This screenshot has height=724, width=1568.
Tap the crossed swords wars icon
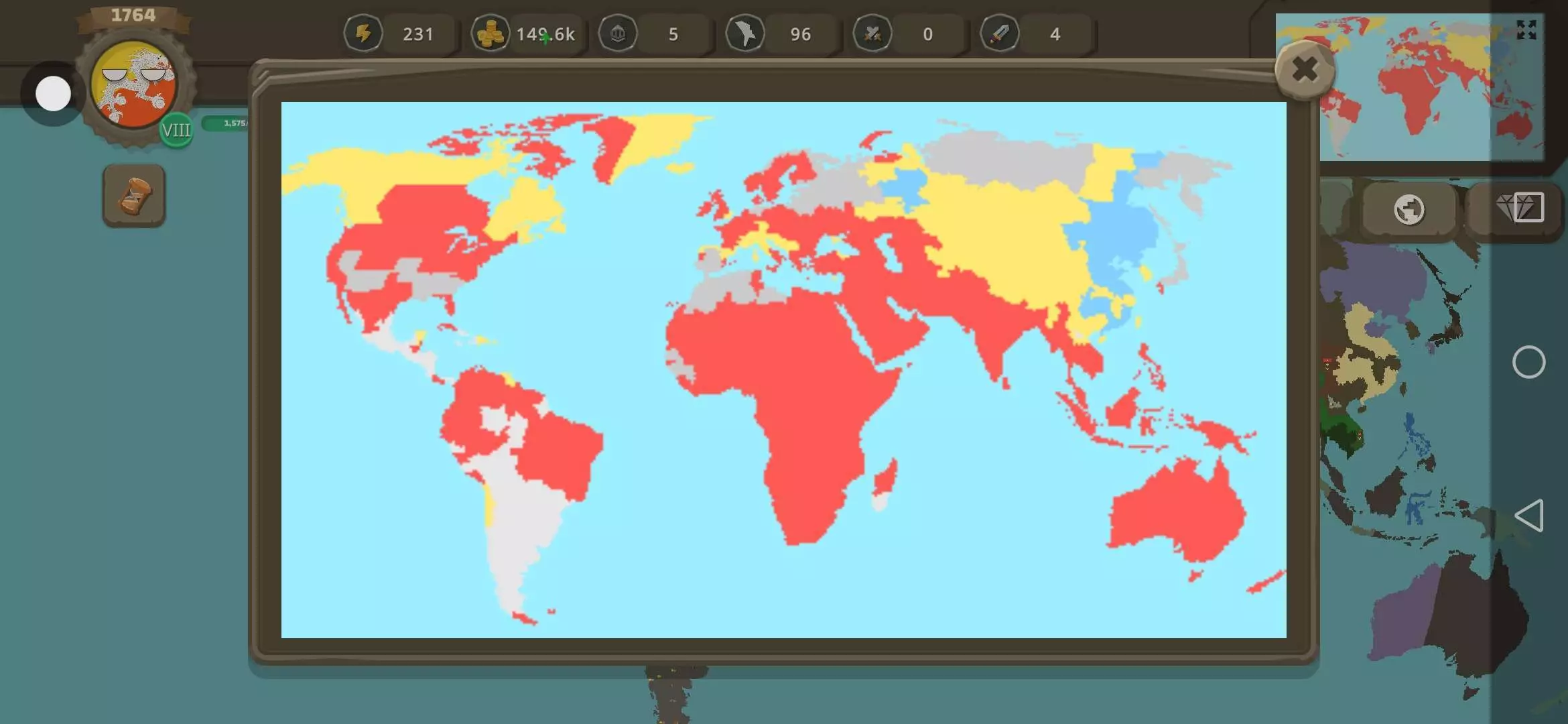[x=872, y=34]
